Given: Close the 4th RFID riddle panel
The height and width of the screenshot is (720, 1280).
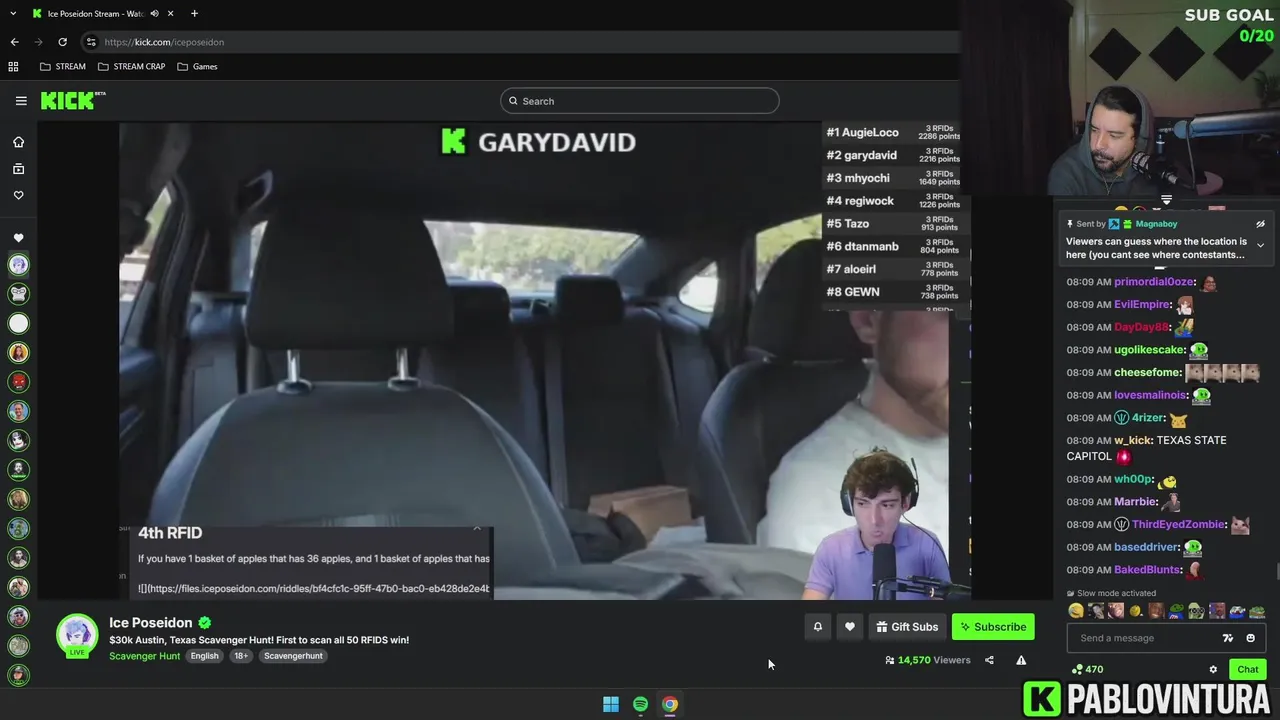Looking at the screenshot, I should (x=477, y=528).
